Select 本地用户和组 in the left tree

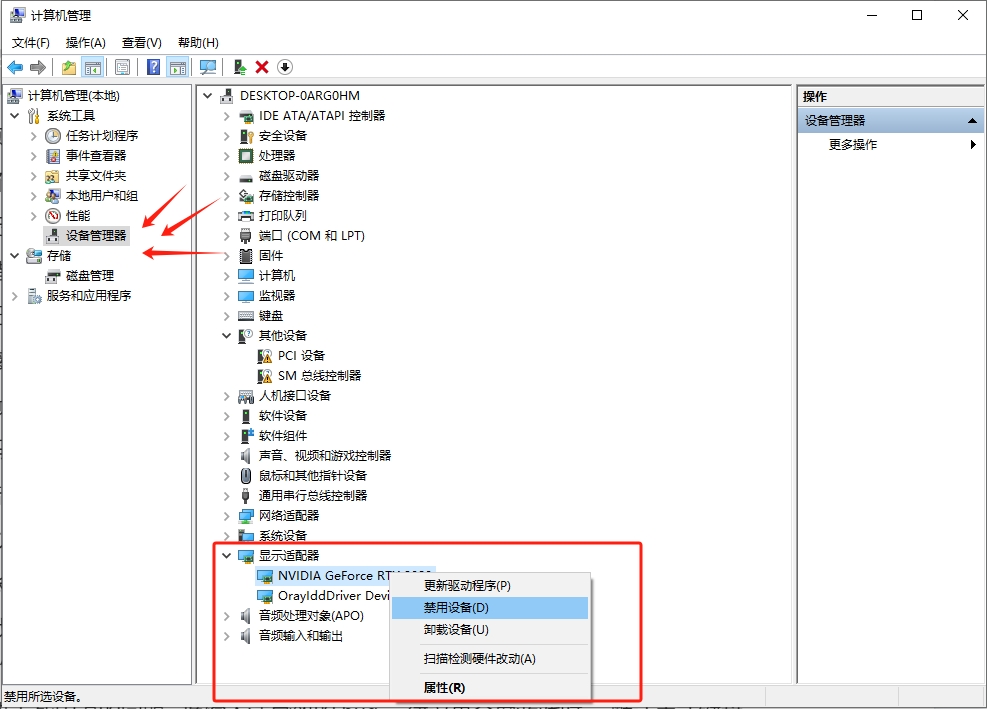102,196
